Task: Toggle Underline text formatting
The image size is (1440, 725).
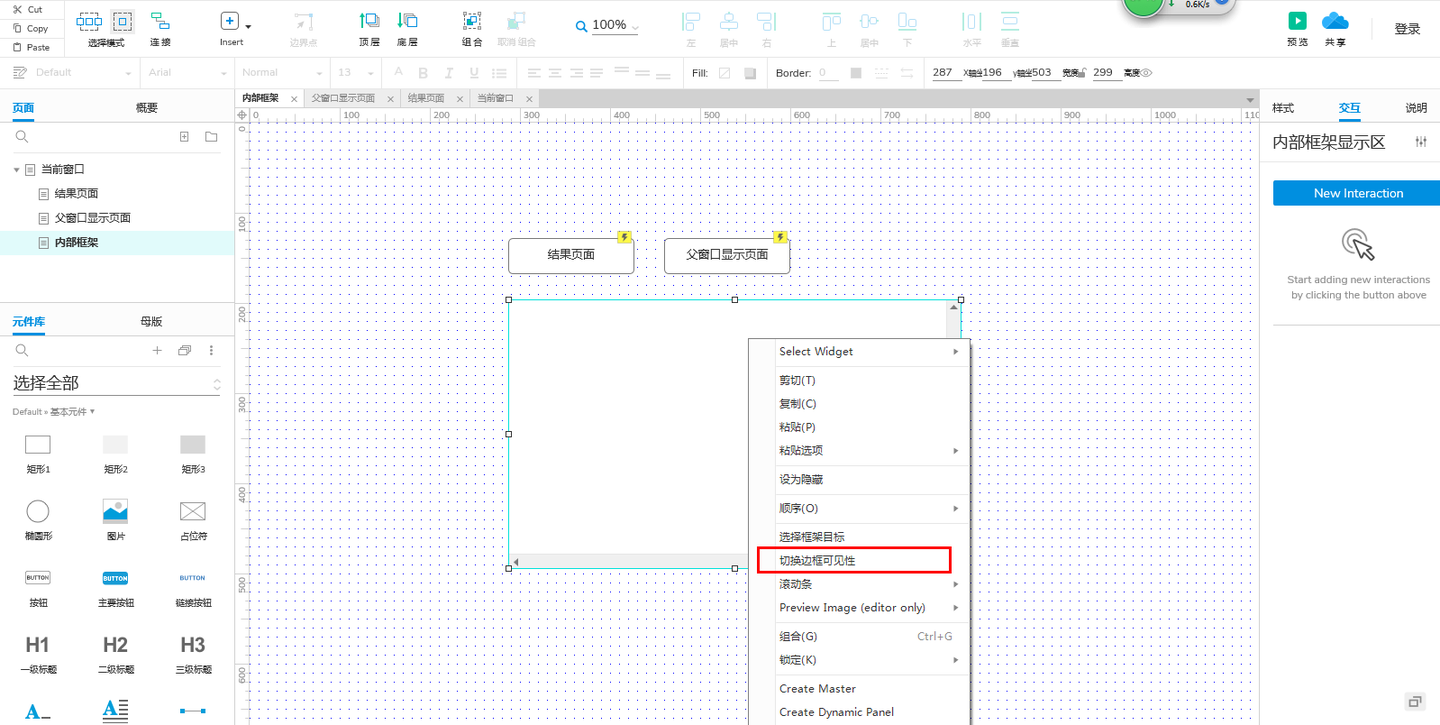Action: [474, 73]
